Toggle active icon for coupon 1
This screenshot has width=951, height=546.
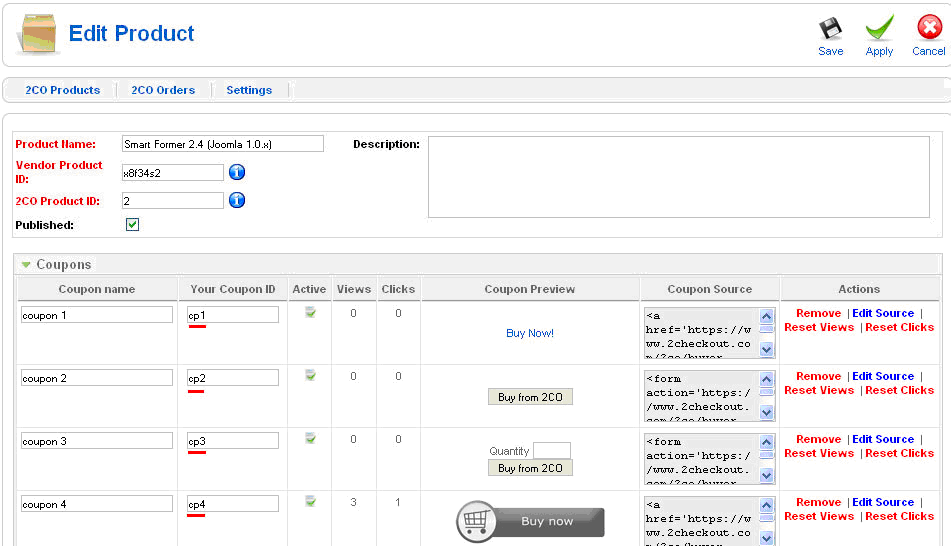pos(310,312)
